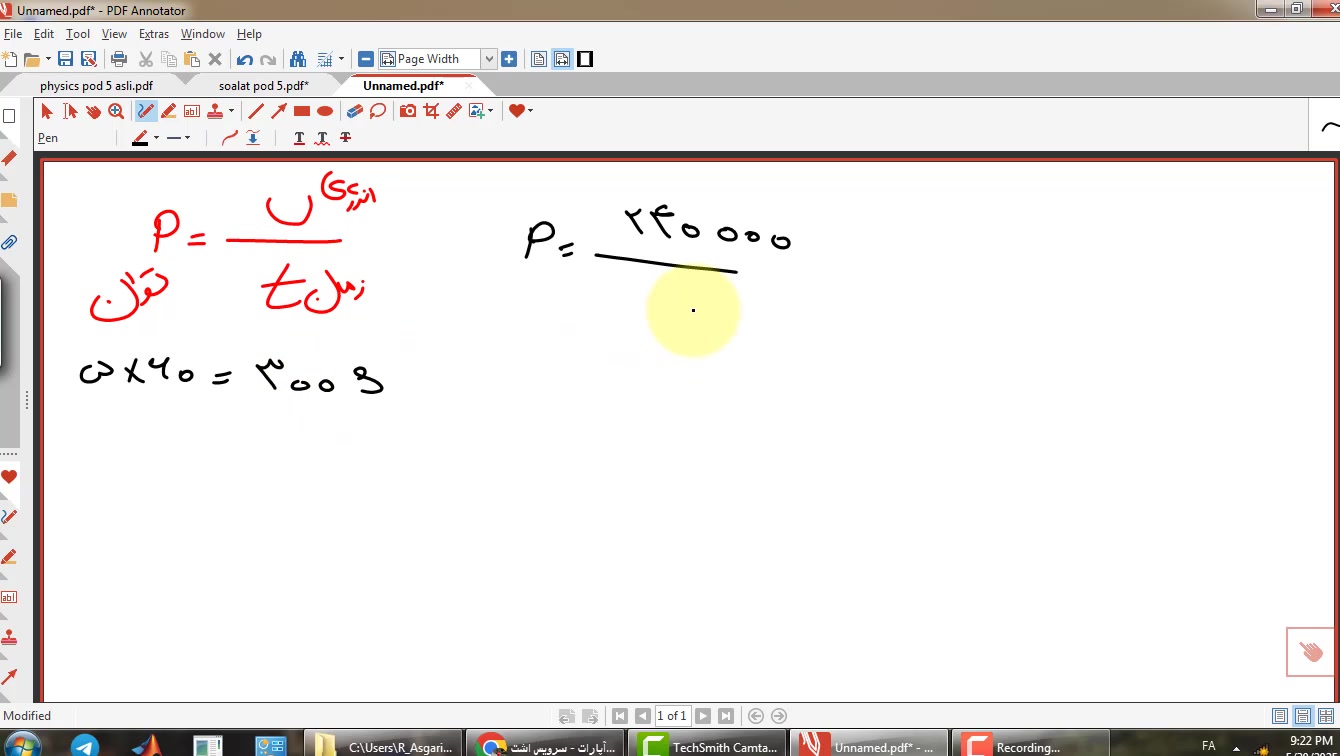Click the zoom in plus button
Image resolution: width=1340 pixels, height=756 pixels.
coord(509,59)
